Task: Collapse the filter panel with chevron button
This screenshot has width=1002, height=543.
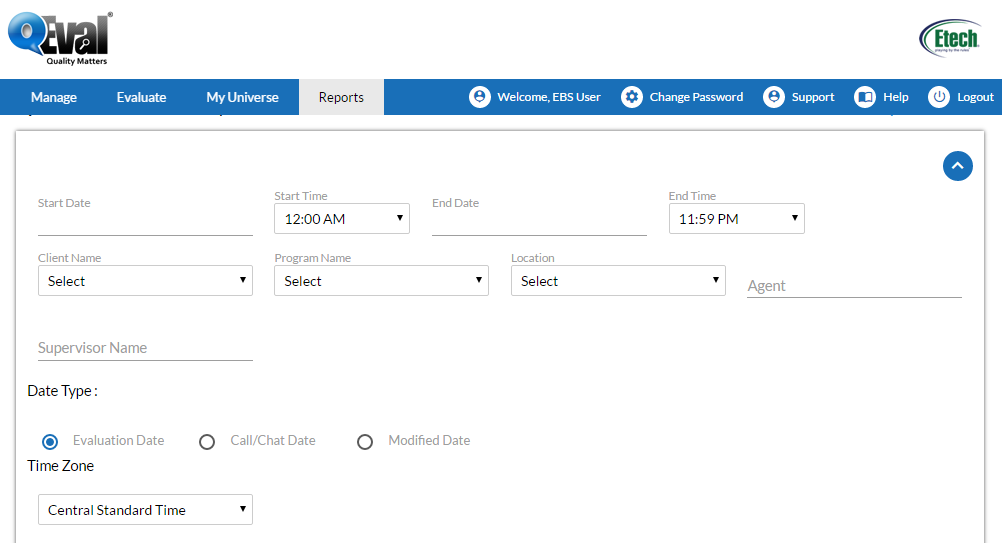Action: [957, 166]
